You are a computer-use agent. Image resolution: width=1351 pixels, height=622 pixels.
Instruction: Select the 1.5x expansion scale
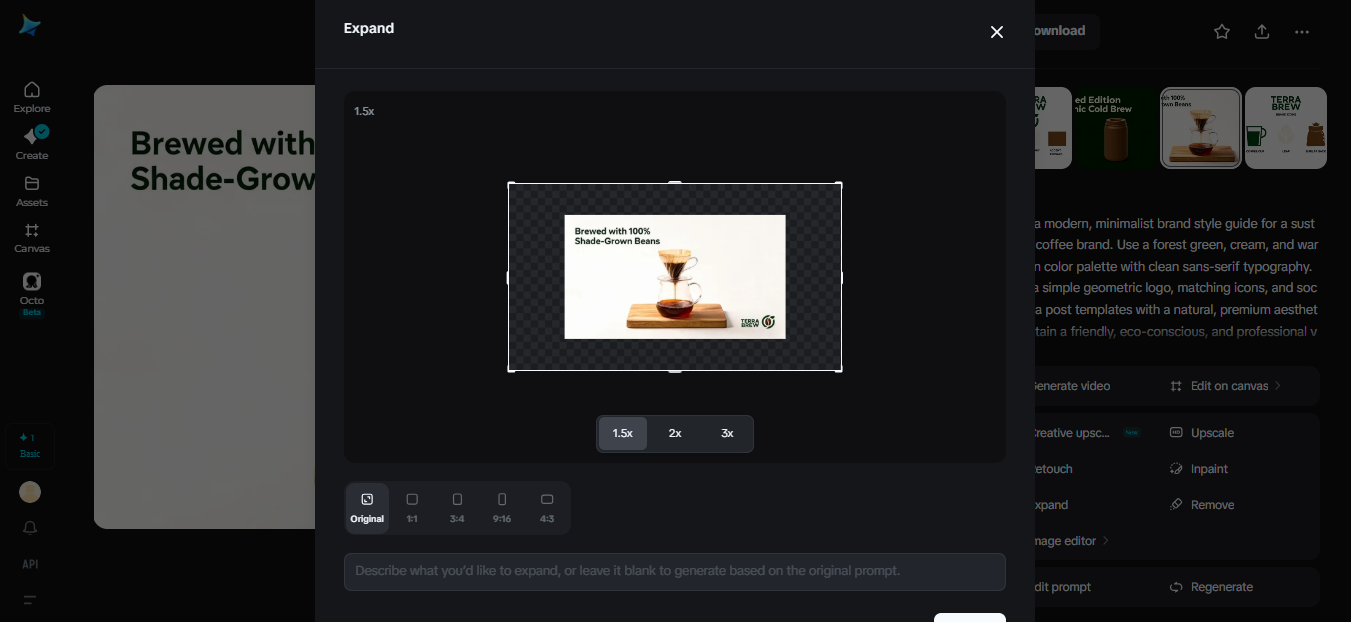pos(623,433)
